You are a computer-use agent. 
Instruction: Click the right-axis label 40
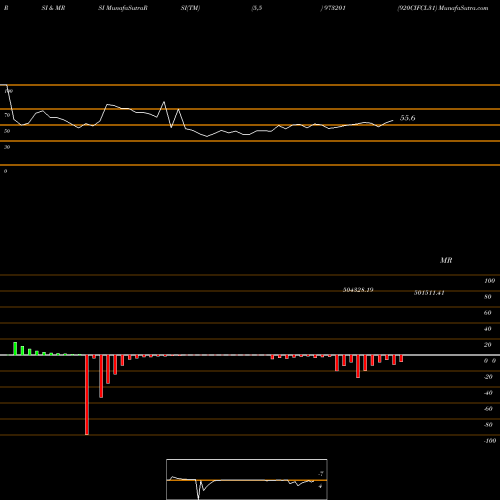tap(488, 329)
